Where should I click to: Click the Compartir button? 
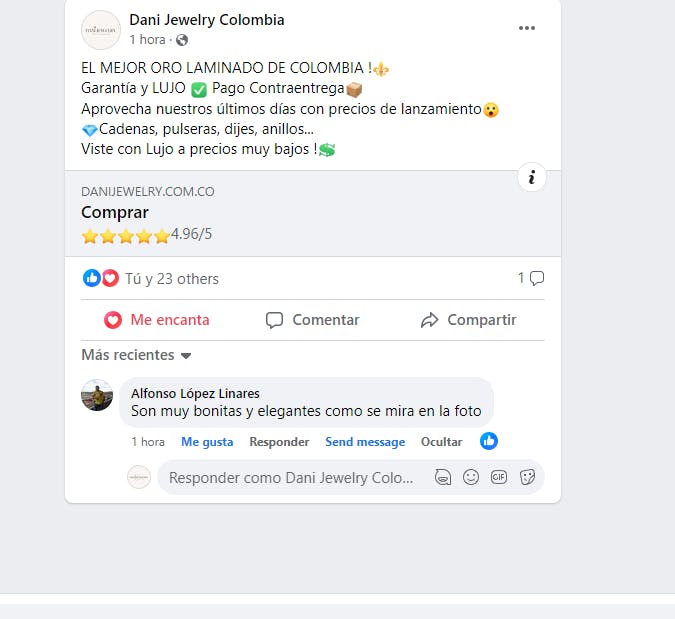468,320
